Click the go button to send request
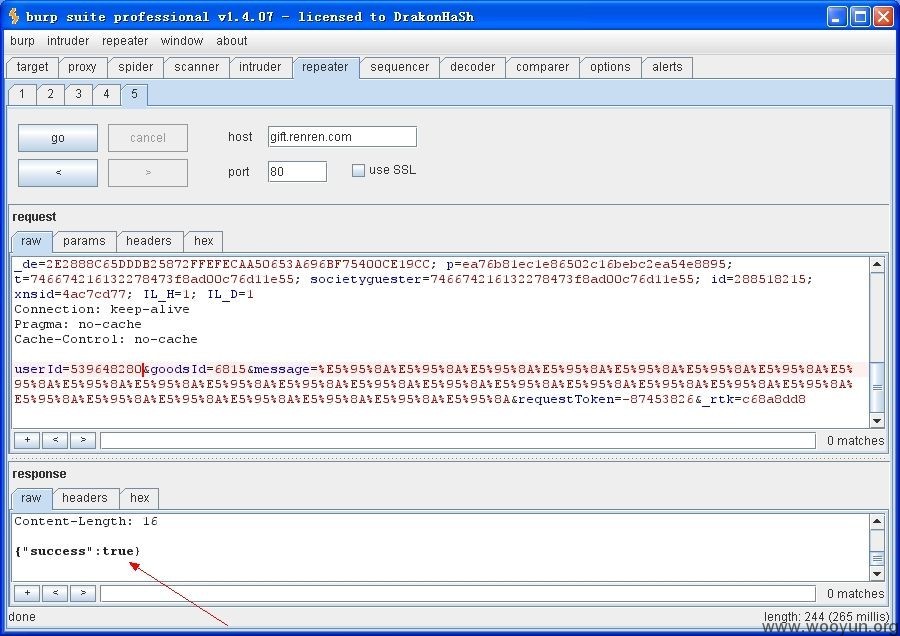Image resolution: width=900 pixels, height=636 pixels. tap(58, 138)
